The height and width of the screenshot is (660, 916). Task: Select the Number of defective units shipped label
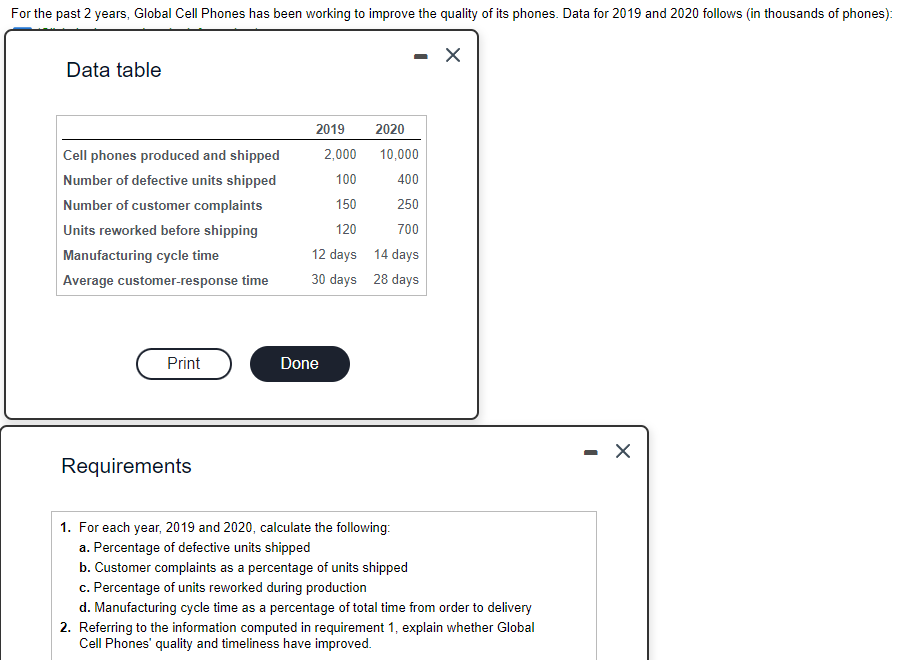(x=169, y=179)
